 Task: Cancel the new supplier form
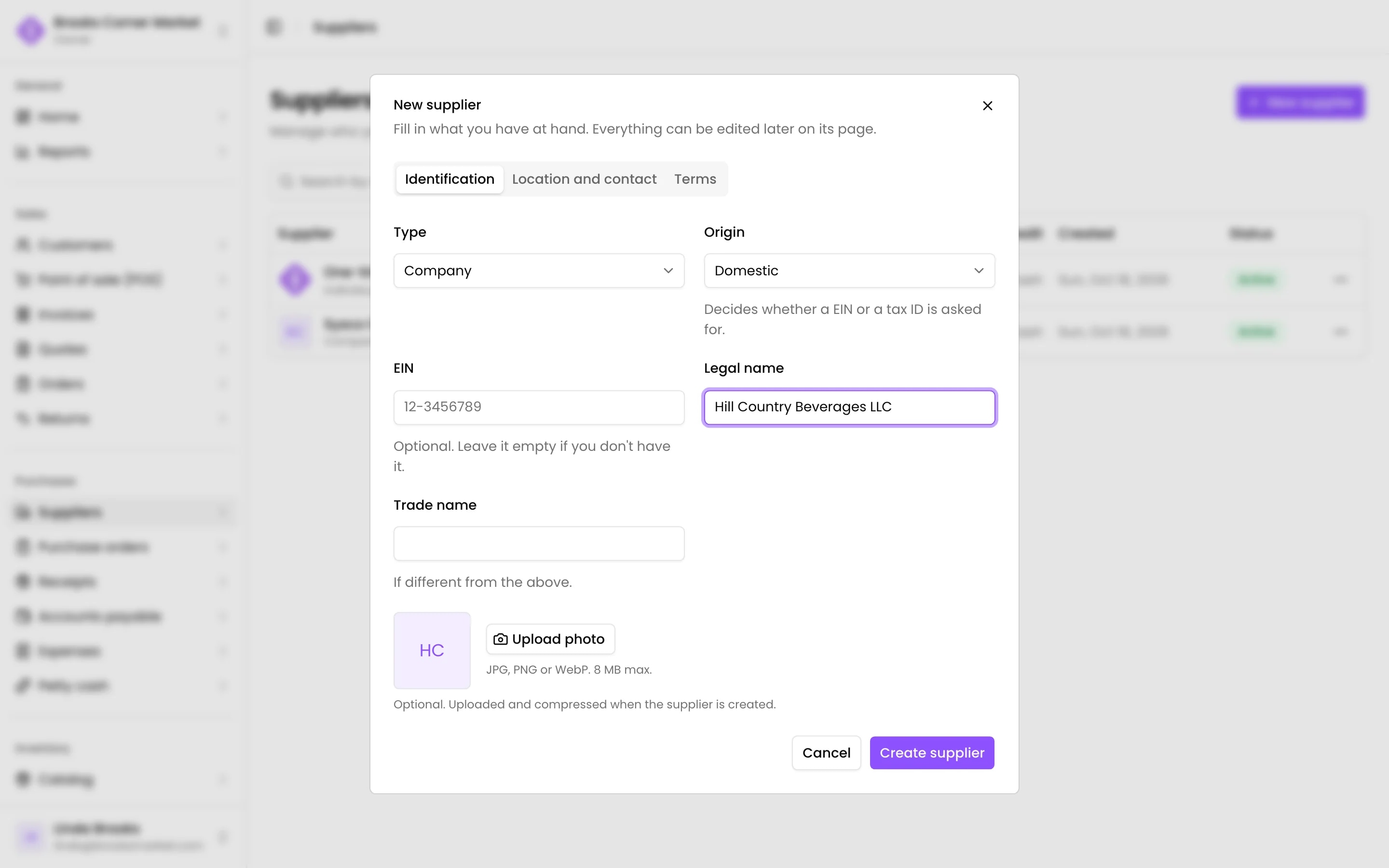tap(826, 753)
